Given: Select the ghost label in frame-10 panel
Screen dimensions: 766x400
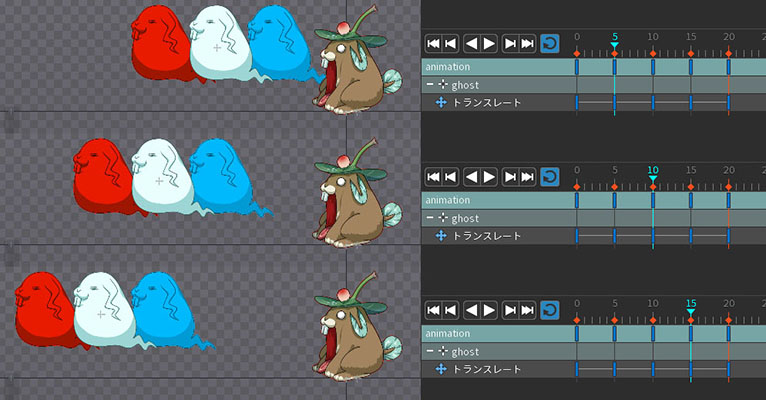Looking at the screenshot, I should [465, 218].
